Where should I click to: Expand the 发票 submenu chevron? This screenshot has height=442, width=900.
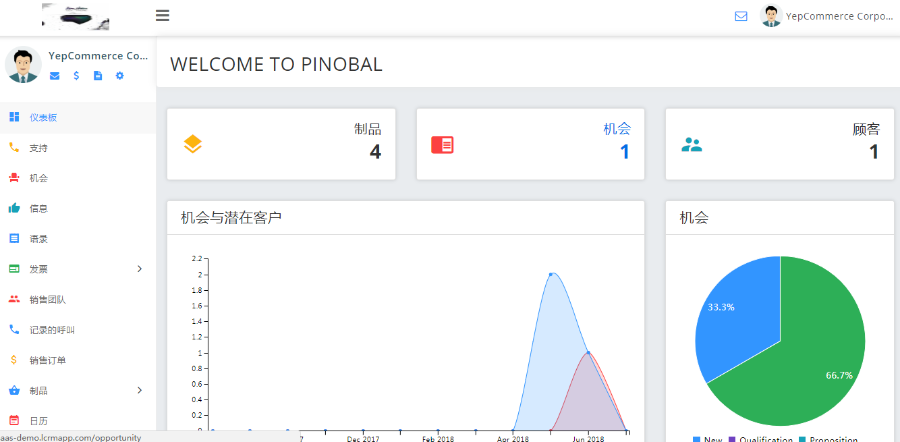point(139,269)
